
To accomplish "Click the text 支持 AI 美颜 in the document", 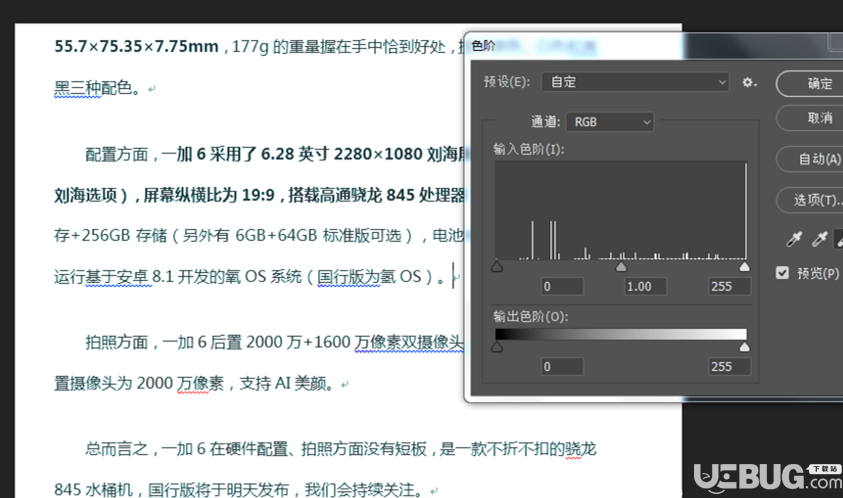I will click(282, 383).
